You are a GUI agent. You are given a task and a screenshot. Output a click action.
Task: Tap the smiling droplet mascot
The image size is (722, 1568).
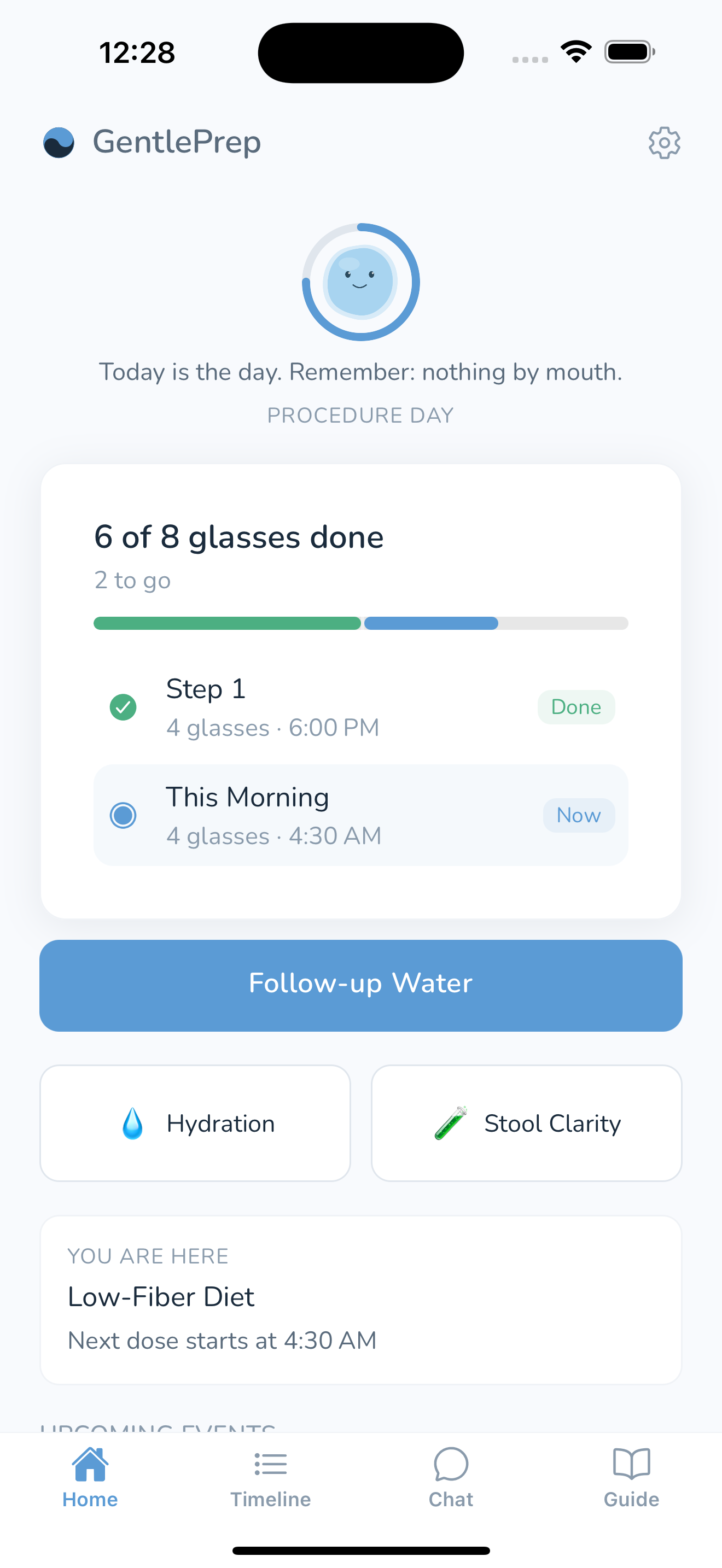360,282
